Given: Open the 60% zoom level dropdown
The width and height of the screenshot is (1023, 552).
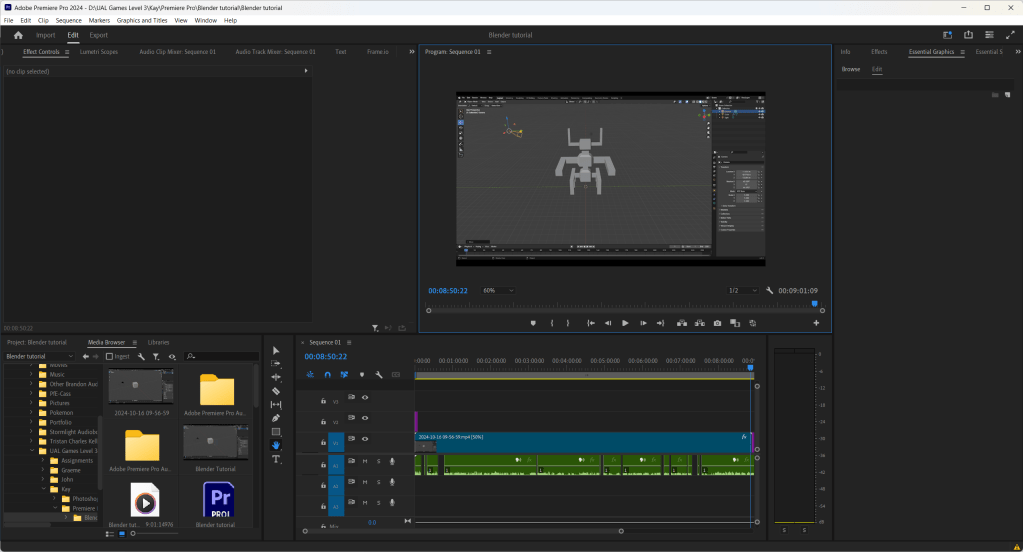Looking at the screenshot, I should point(499,290).
